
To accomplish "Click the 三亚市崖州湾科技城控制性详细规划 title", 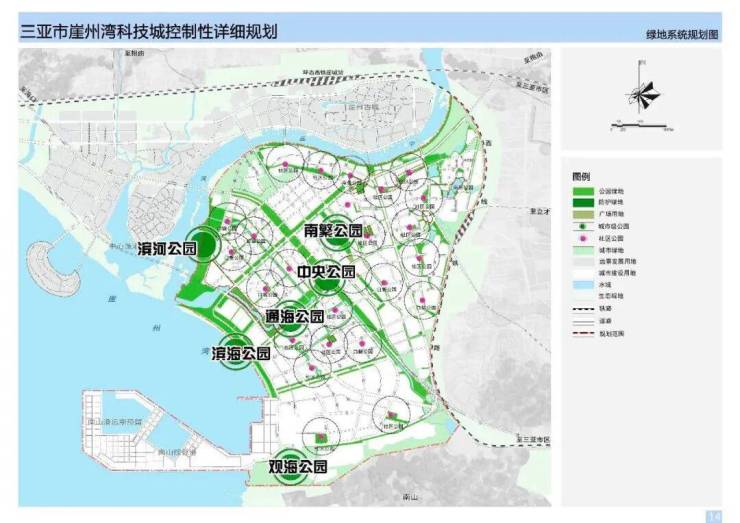I will [x=149, y=30].
